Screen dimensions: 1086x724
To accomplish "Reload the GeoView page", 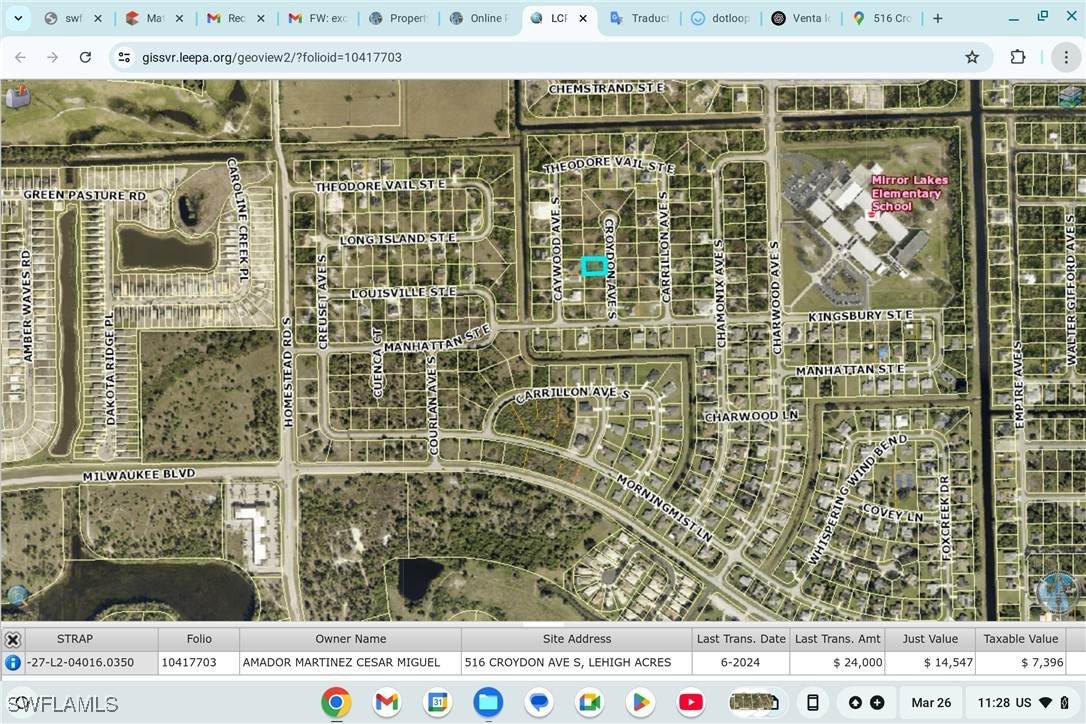I will 85,57.
